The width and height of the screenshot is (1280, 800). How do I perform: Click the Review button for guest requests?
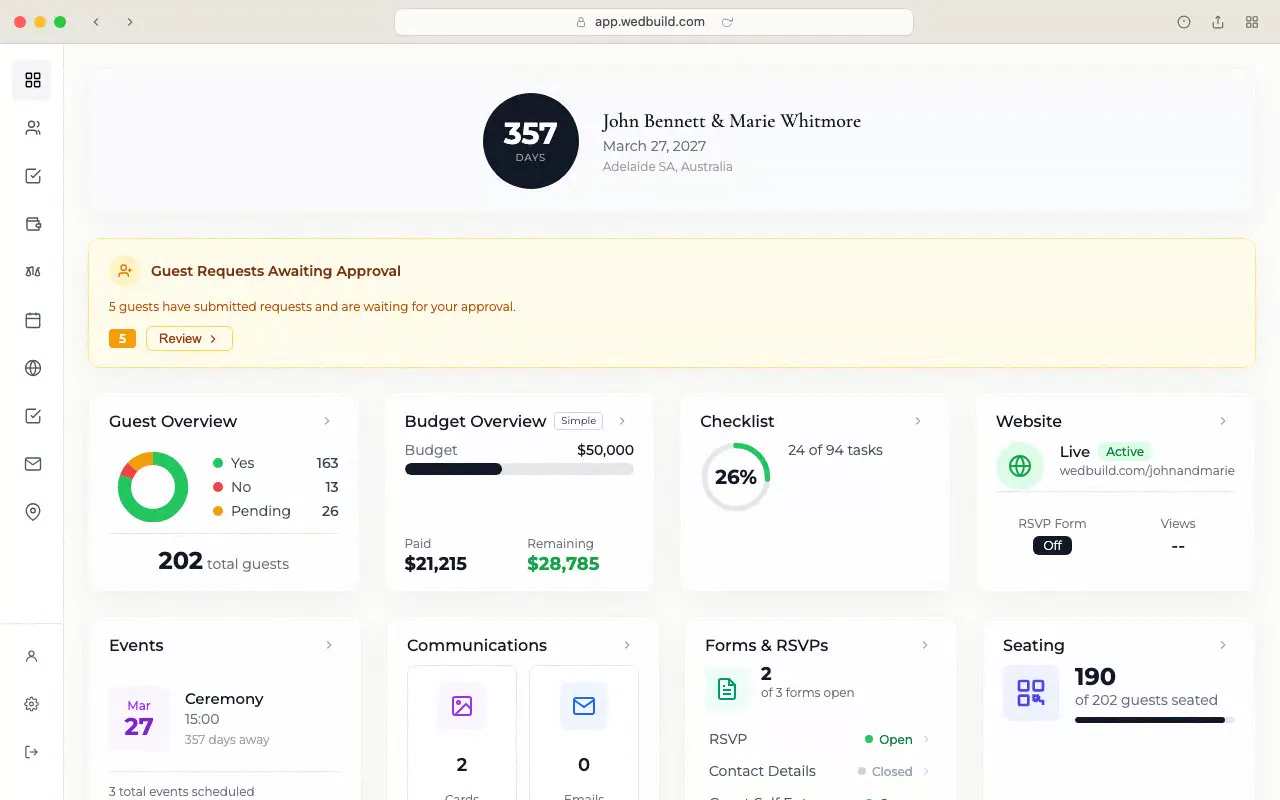pyautogui.click(x=189, y=339)
